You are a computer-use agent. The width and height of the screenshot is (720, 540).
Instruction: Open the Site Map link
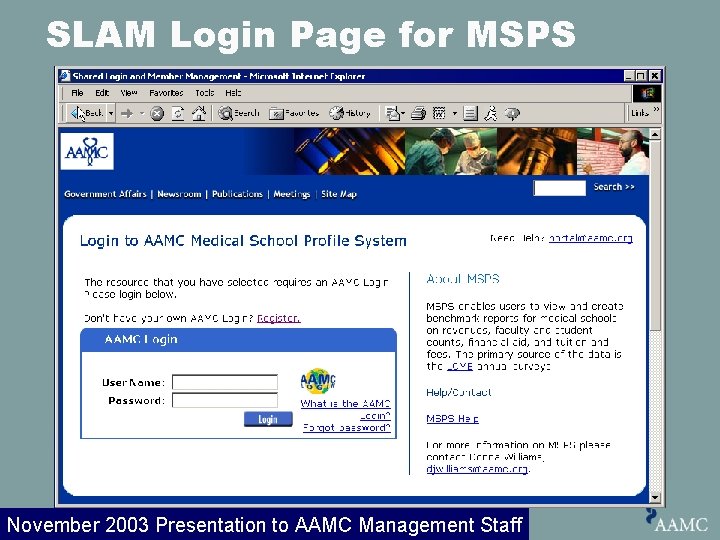point(339,194)
